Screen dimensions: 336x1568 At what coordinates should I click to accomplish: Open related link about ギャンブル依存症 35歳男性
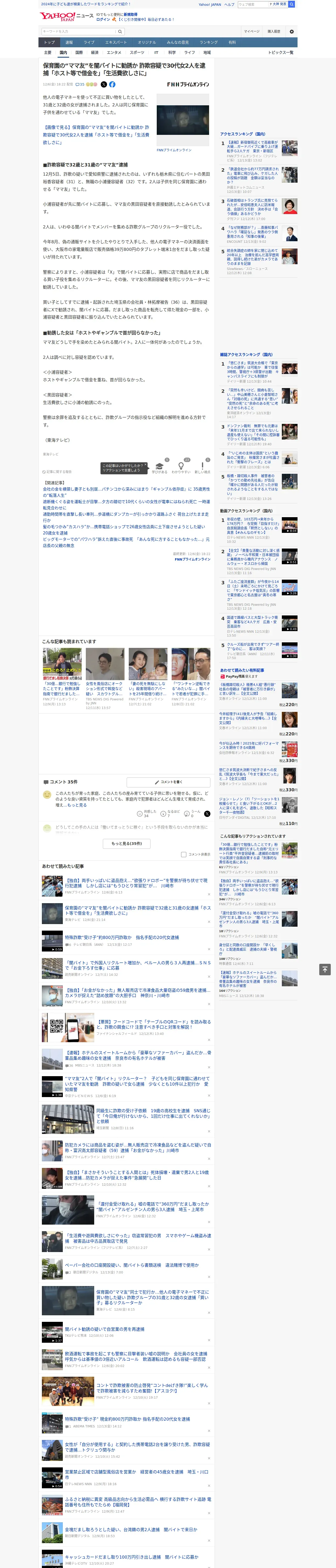126,492
